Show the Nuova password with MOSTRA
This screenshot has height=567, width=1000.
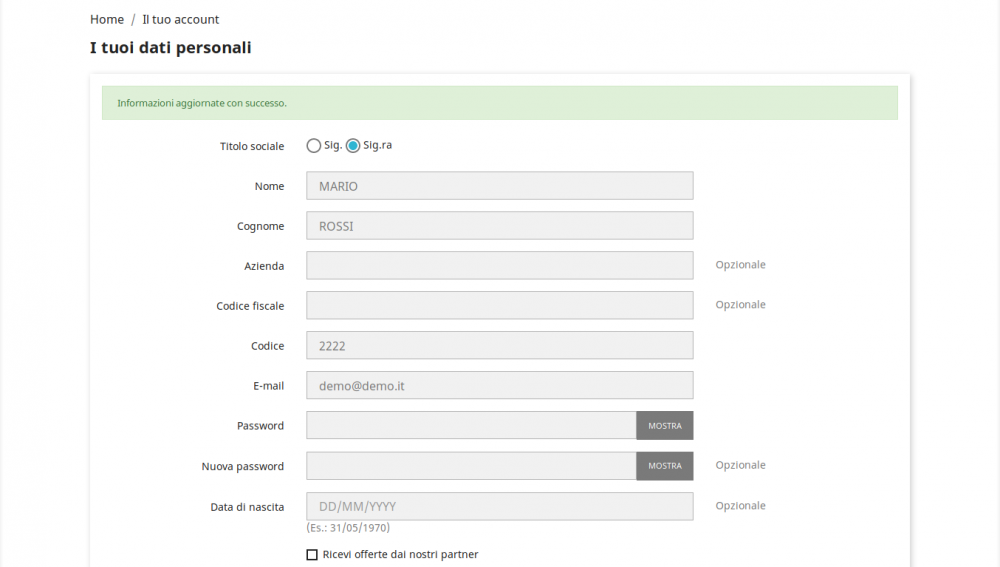click(665, 466)
